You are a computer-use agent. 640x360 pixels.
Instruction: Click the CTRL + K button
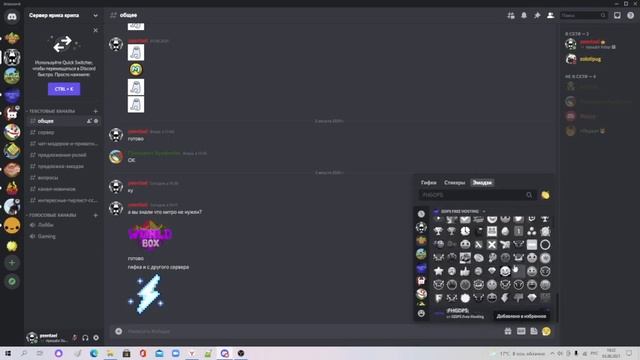coord(64,89)
